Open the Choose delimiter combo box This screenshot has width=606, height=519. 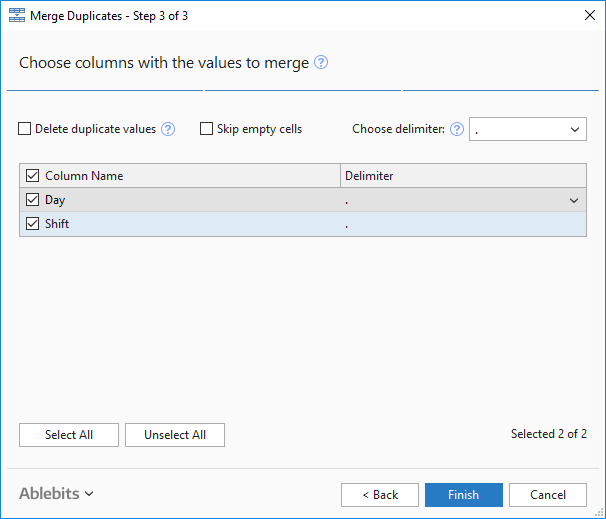pyautogui.click(x=528, y=129)
